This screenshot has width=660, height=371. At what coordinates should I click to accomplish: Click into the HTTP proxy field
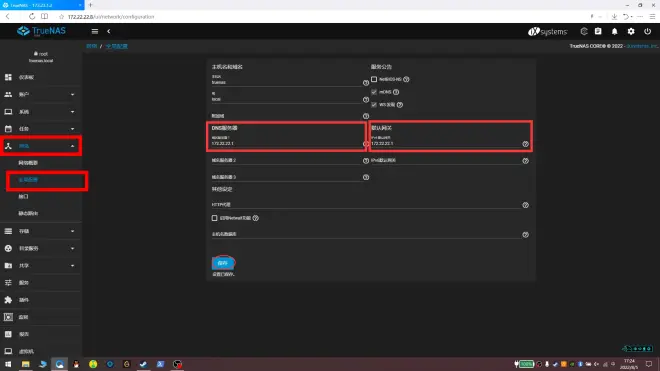click(366, 205)
